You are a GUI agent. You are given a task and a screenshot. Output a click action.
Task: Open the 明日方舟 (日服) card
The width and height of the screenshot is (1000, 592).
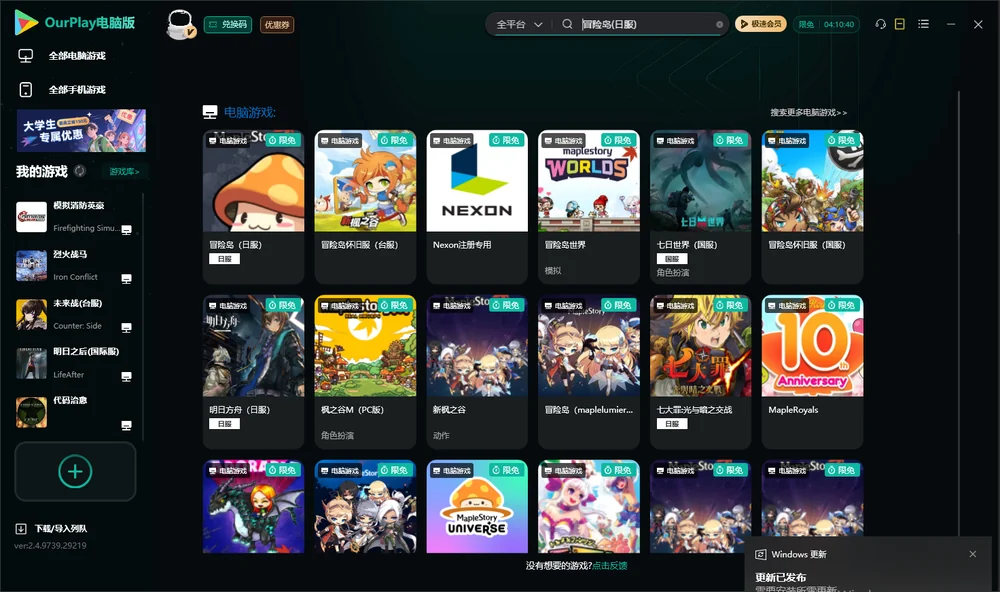coord(254,372)
